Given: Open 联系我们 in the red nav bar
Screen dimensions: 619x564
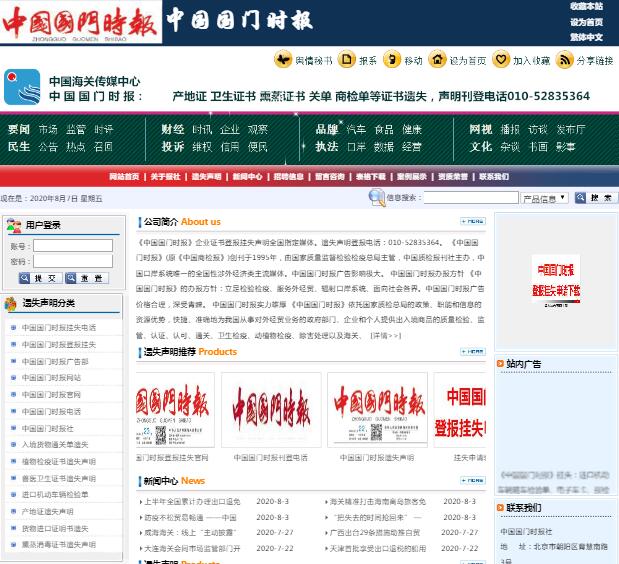Looking at the screenshot, I should [x=494, y=176].
